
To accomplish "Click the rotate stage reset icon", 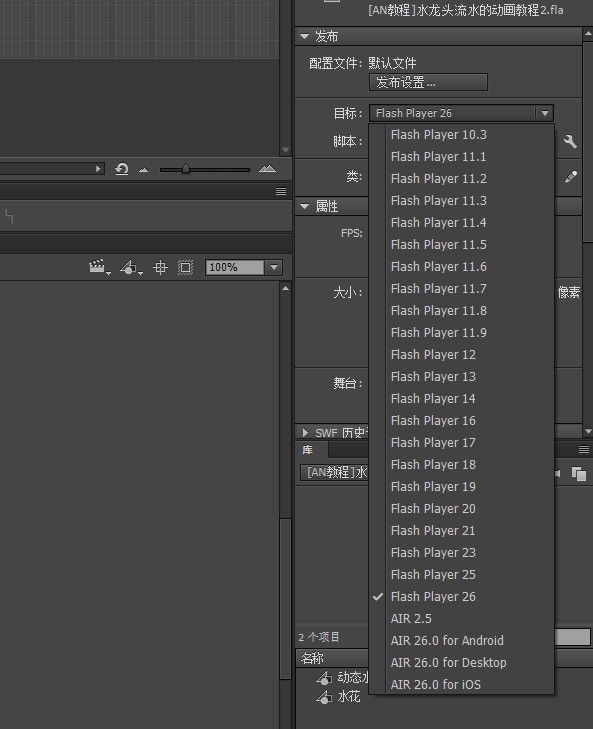I will pyautogui.click(x=122, y=169).
